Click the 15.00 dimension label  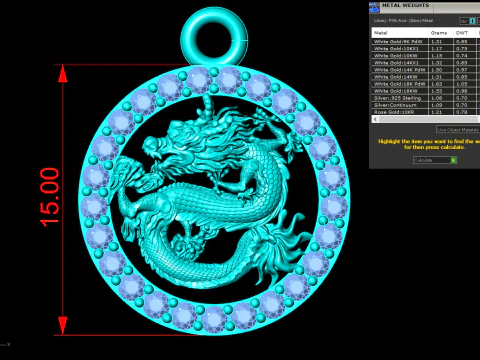click(50, 197)
